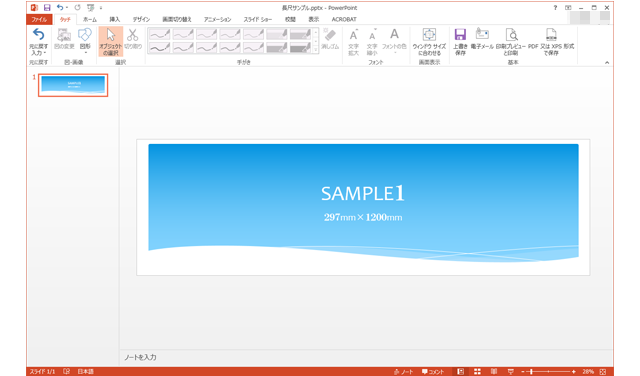Expand quick access undo history arrow

(67, 7)
